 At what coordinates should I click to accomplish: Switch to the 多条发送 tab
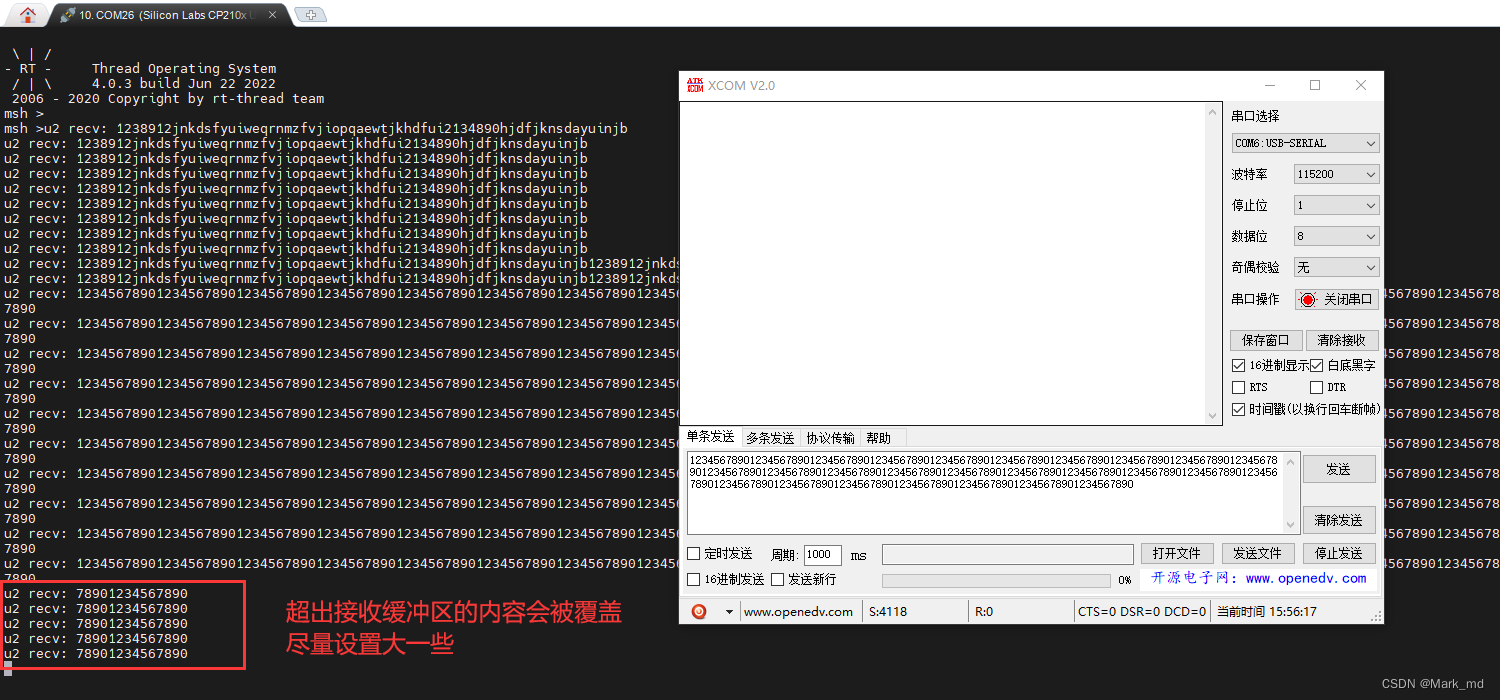coord(769,437)
